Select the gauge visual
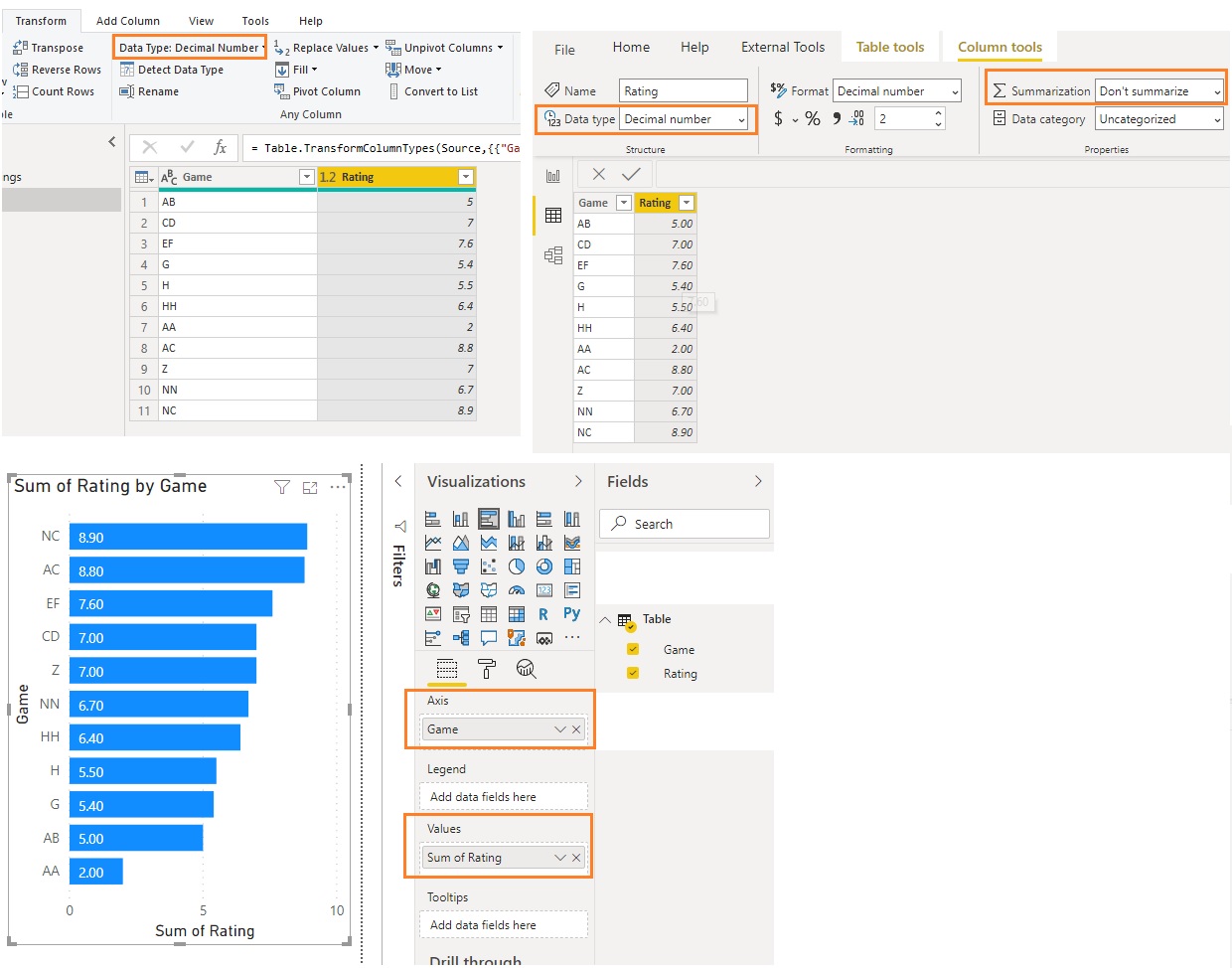Image resolution: width=1232 pixels, height=968 pixels. click(x=517, y=590)
